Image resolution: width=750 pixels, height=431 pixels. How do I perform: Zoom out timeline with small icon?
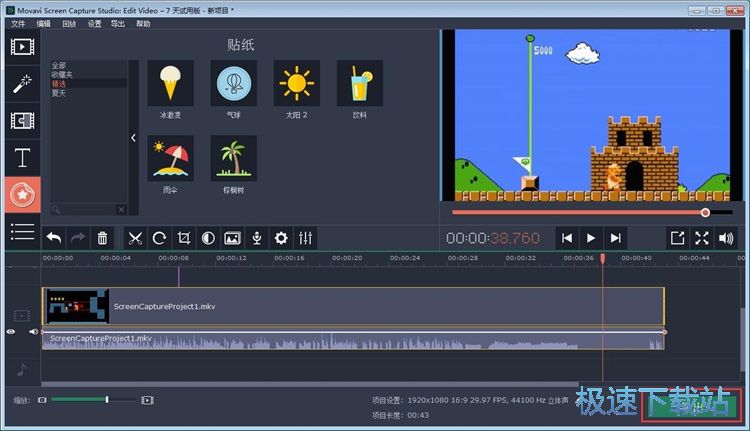pos(43,400)
